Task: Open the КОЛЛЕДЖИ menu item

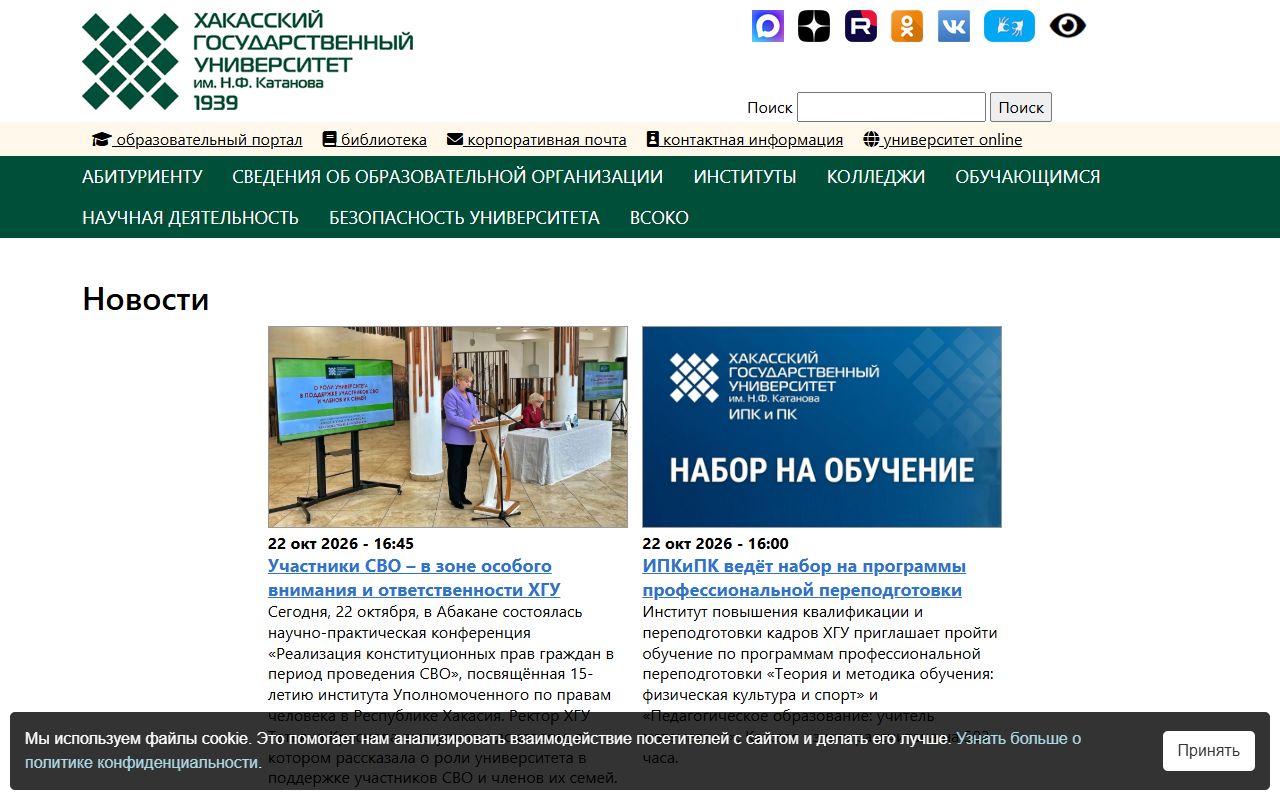Action: click(876, 177)
